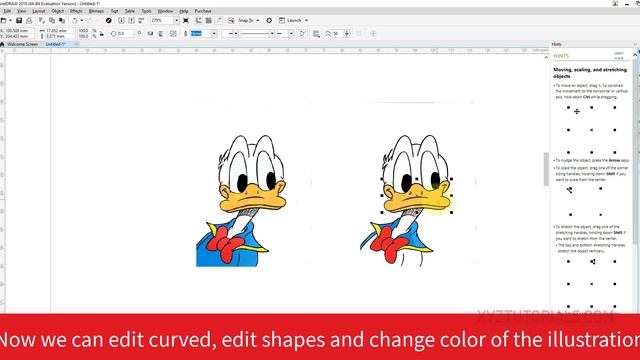The height and width of the screenshot is (360, 640).
Task: Open the line style dropdown
Action: click(272, 33)
